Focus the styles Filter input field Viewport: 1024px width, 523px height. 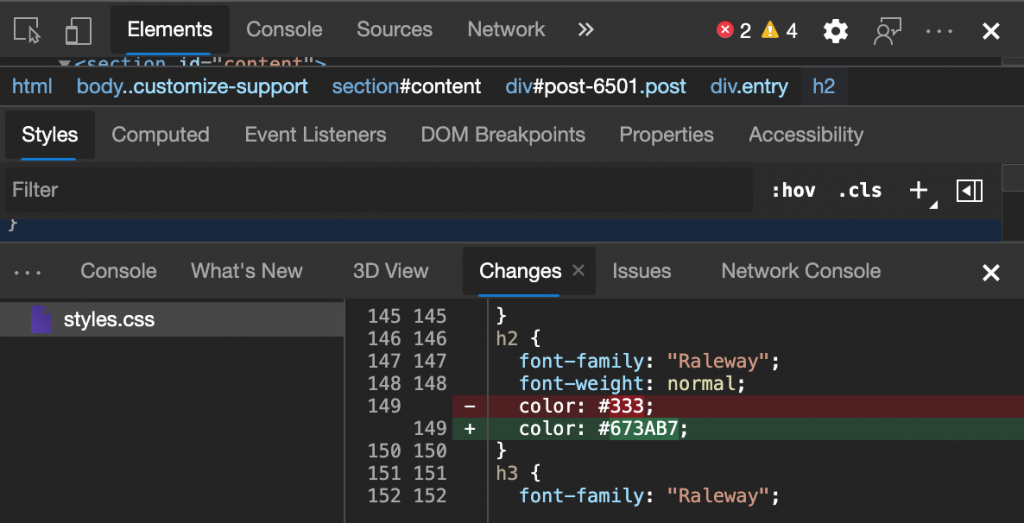click(379, 190)
